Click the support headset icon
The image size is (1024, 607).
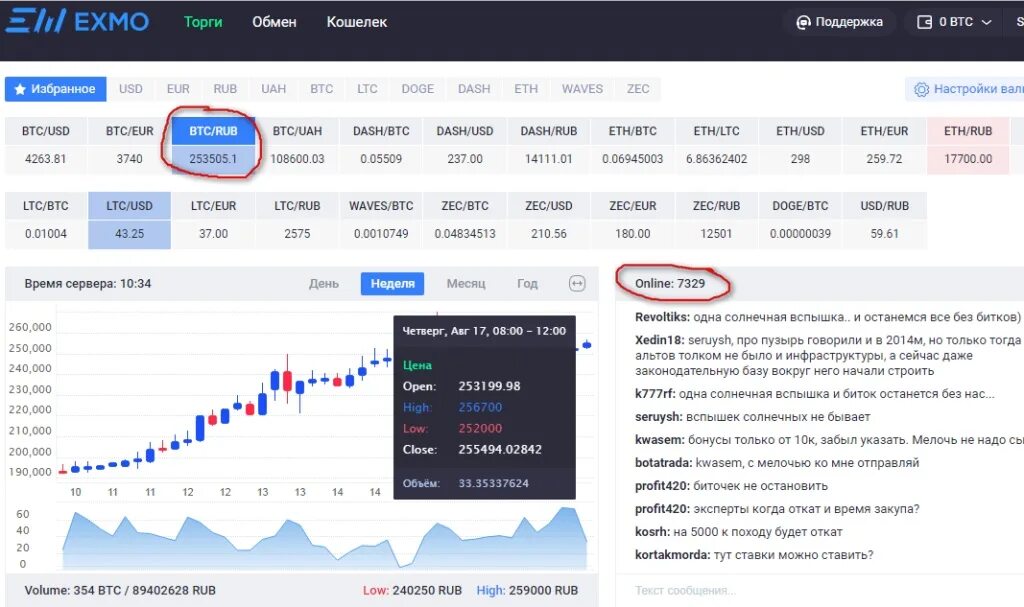point(803,23)
